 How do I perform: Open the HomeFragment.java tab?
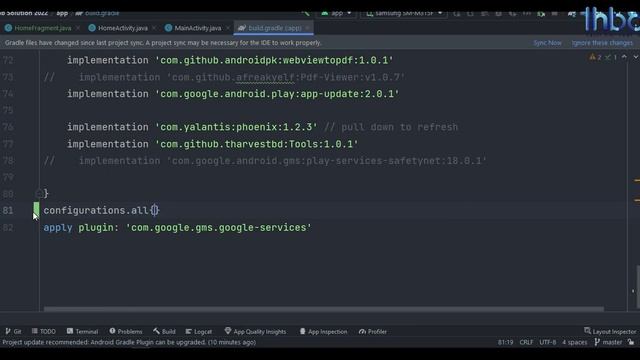pos(42,28)
